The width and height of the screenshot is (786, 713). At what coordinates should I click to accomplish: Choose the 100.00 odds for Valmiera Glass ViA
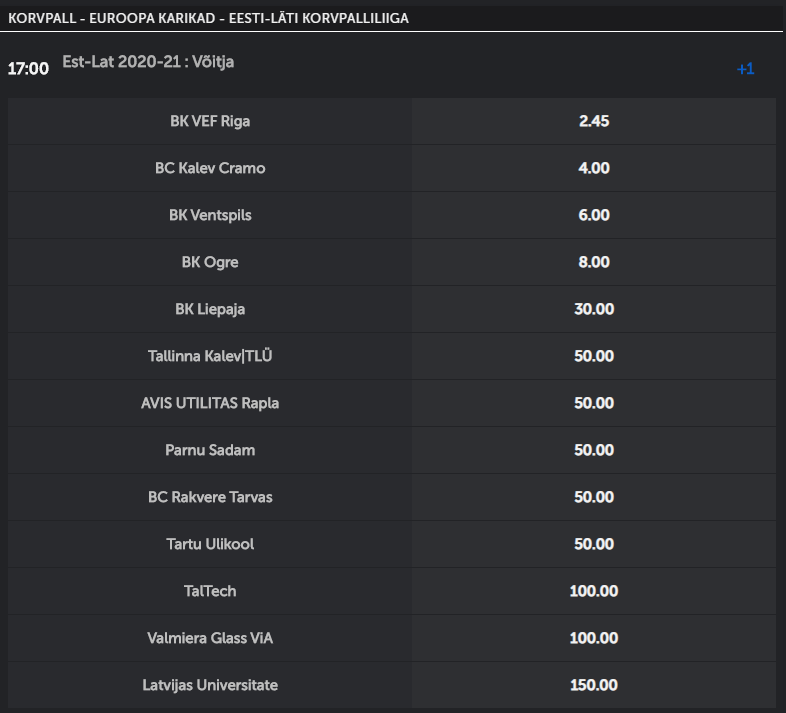pos(593,638)
